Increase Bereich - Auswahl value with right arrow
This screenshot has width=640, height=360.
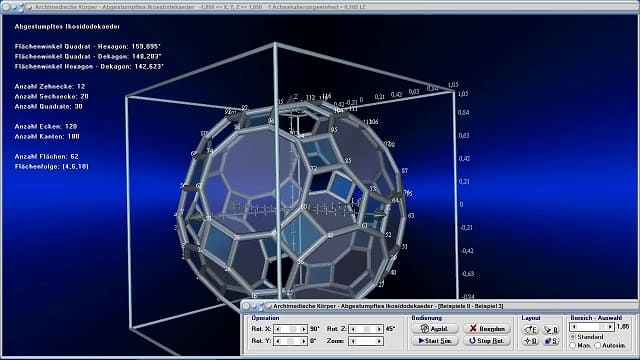tap(610, 327)
